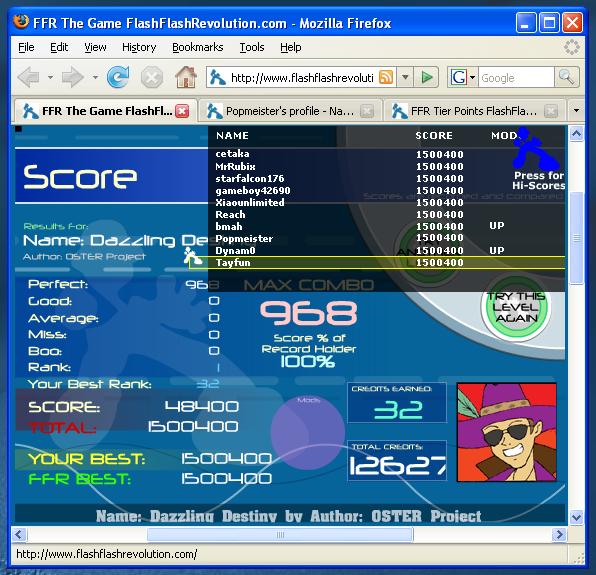
Task: Open the Tools menu
Action: pyautogui.click(x=252, y=47)
